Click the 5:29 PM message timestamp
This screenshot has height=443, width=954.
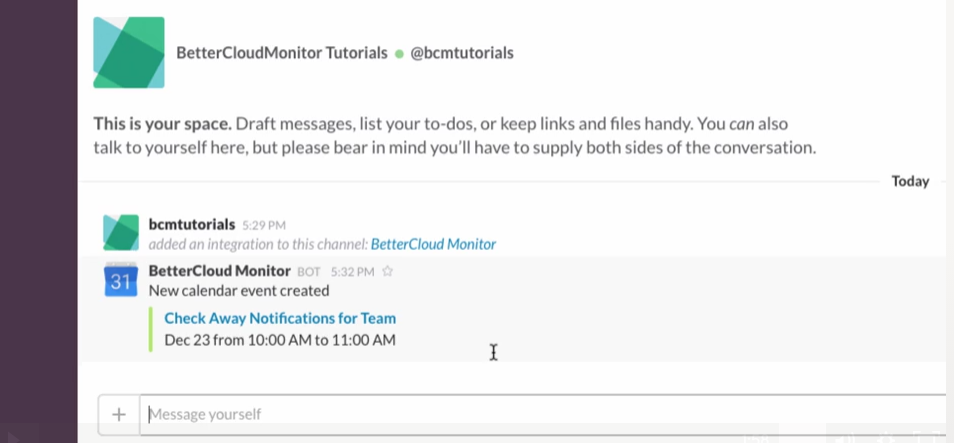pyautogui.click(x=264, y=225)
